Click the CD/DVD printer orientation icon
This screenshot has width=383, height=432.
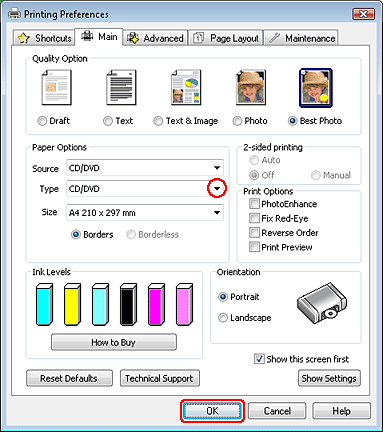(x=322, y=303)
